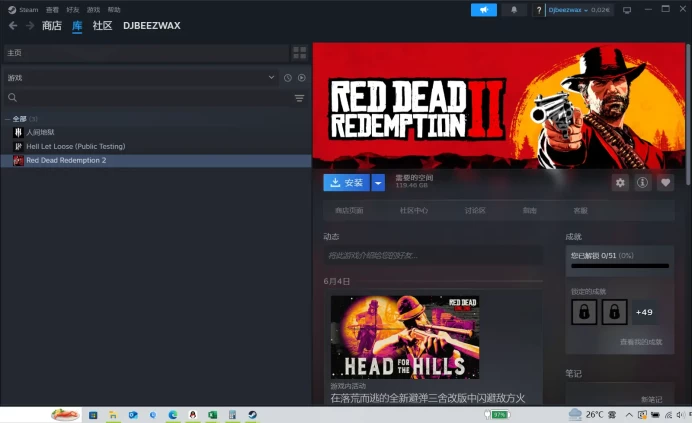Screen dimensions: 692x423
Task: Switch to the 库 tab
Action: [x=77, y=26]
